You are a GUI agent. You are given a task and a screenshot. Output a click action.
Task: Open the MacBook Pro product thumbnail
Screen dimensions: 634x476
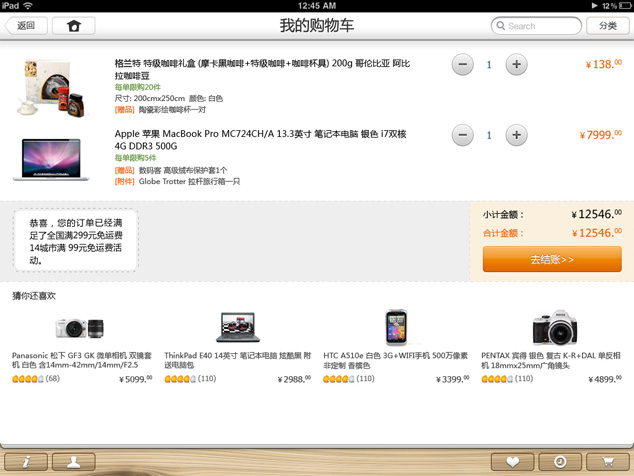click(x=51, y=158)
